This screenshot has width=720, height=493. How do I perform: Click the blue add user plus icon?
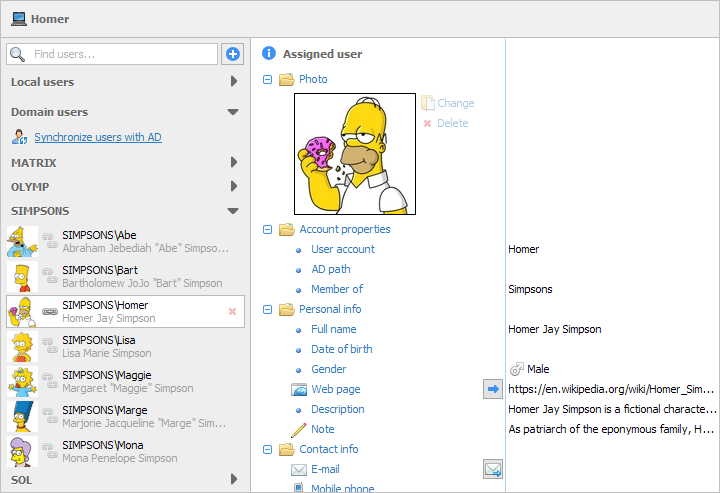click(x=232, y=54)
